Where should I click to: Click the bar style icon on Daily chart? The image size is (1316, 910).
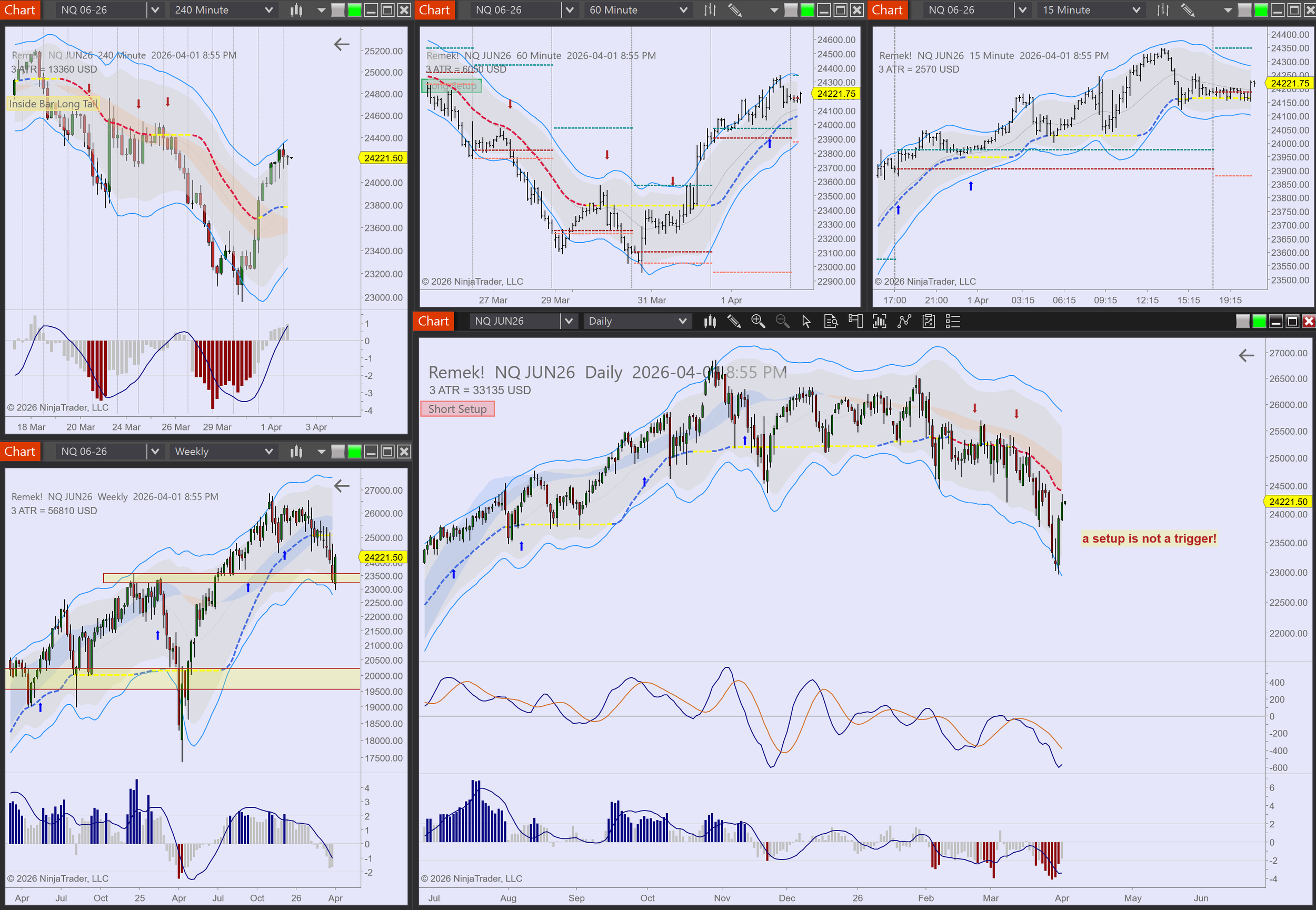(x=710, y=322)
